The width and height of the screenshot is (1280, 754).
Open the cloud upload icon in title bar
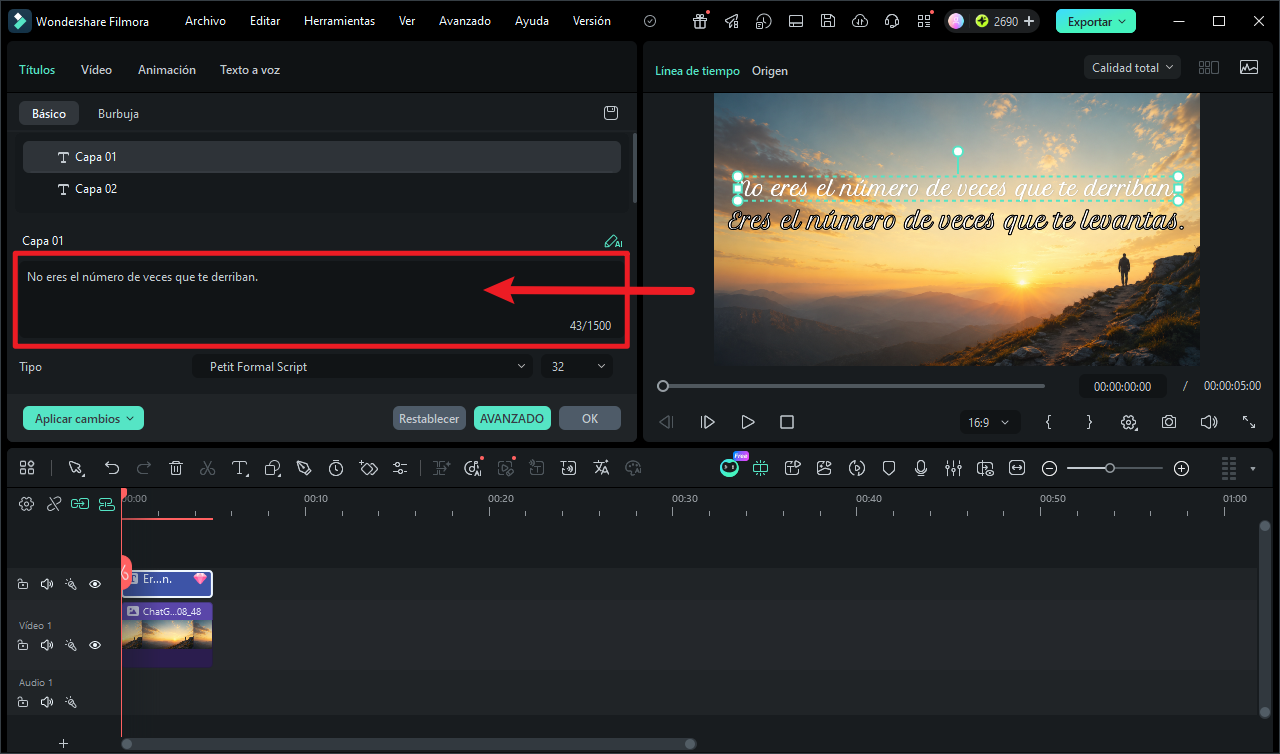(860, 21)
